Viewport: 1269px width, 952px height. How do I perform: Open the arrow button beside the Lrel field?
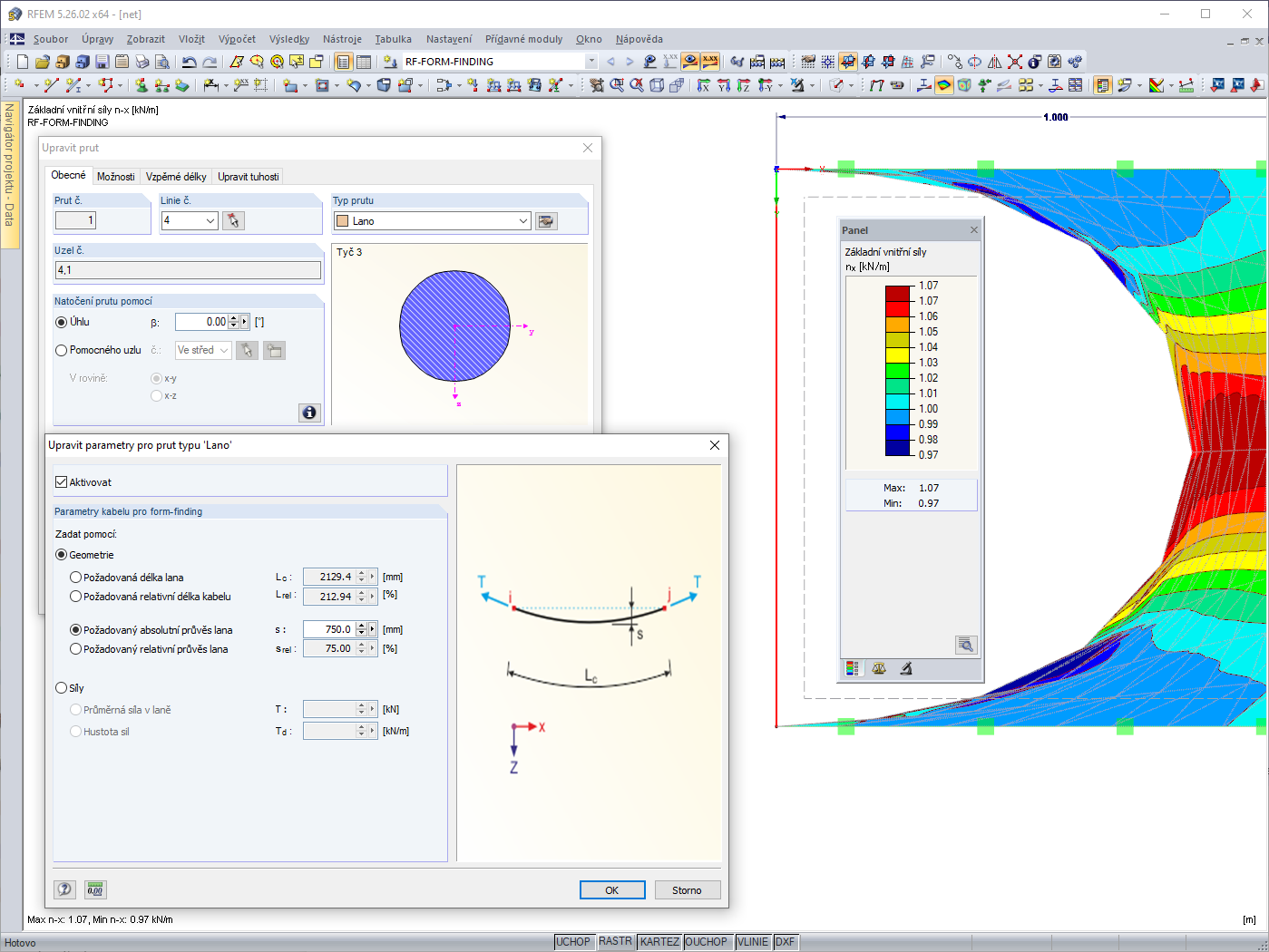click(372, 597)
